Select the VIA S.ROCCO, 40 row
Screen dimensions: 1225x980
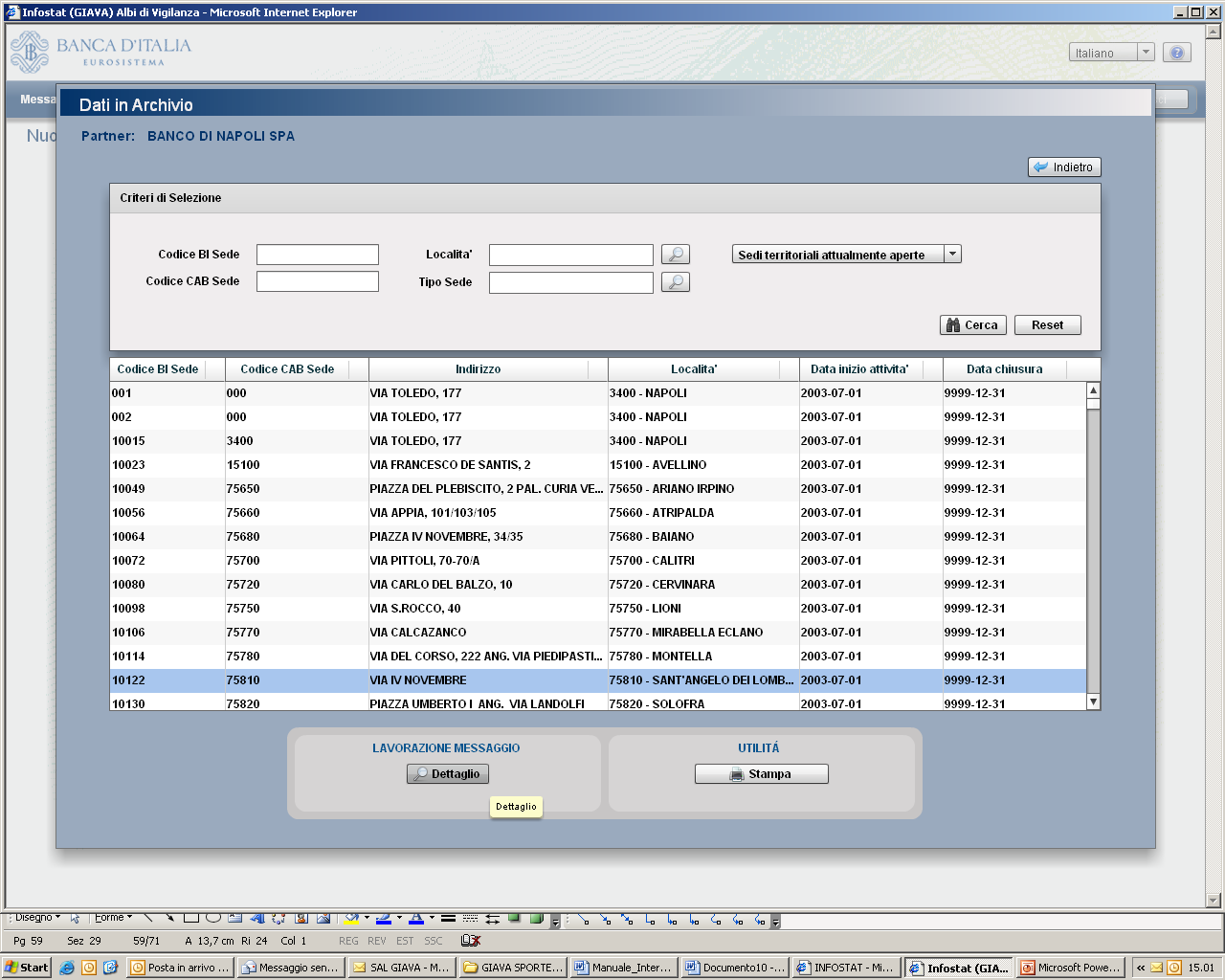[x=598, y=609]
